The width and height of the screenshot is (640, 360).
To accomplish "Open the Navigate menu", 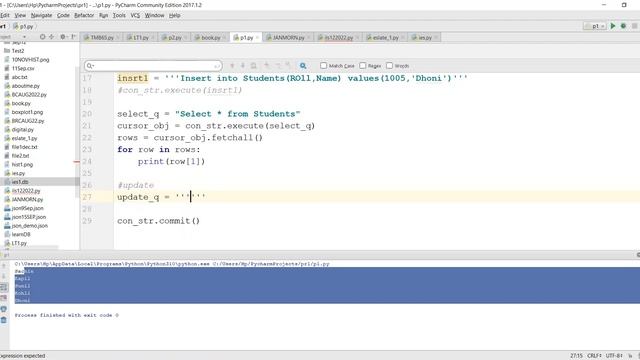I will pos(41,15).
